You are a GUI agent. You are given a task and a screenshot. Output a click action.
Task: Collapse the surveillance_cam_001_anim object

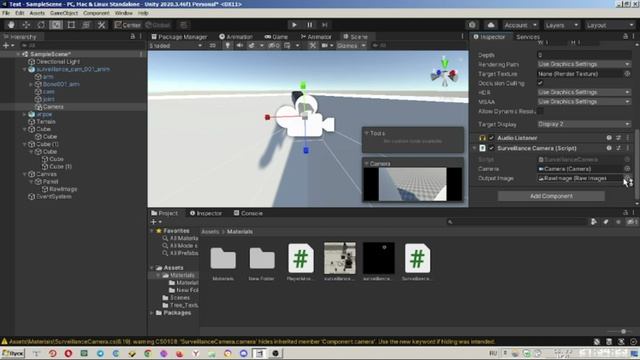(x=24, y=69)
